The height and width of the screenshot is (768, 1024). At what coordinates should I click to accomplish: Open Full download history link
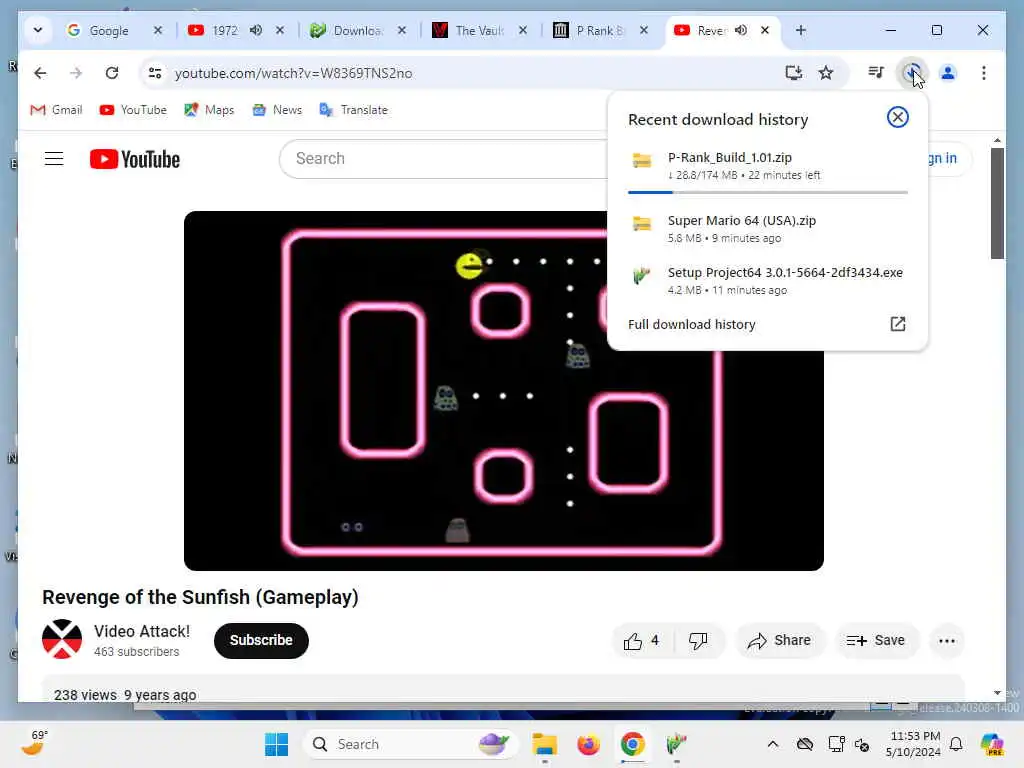[692, 325]
